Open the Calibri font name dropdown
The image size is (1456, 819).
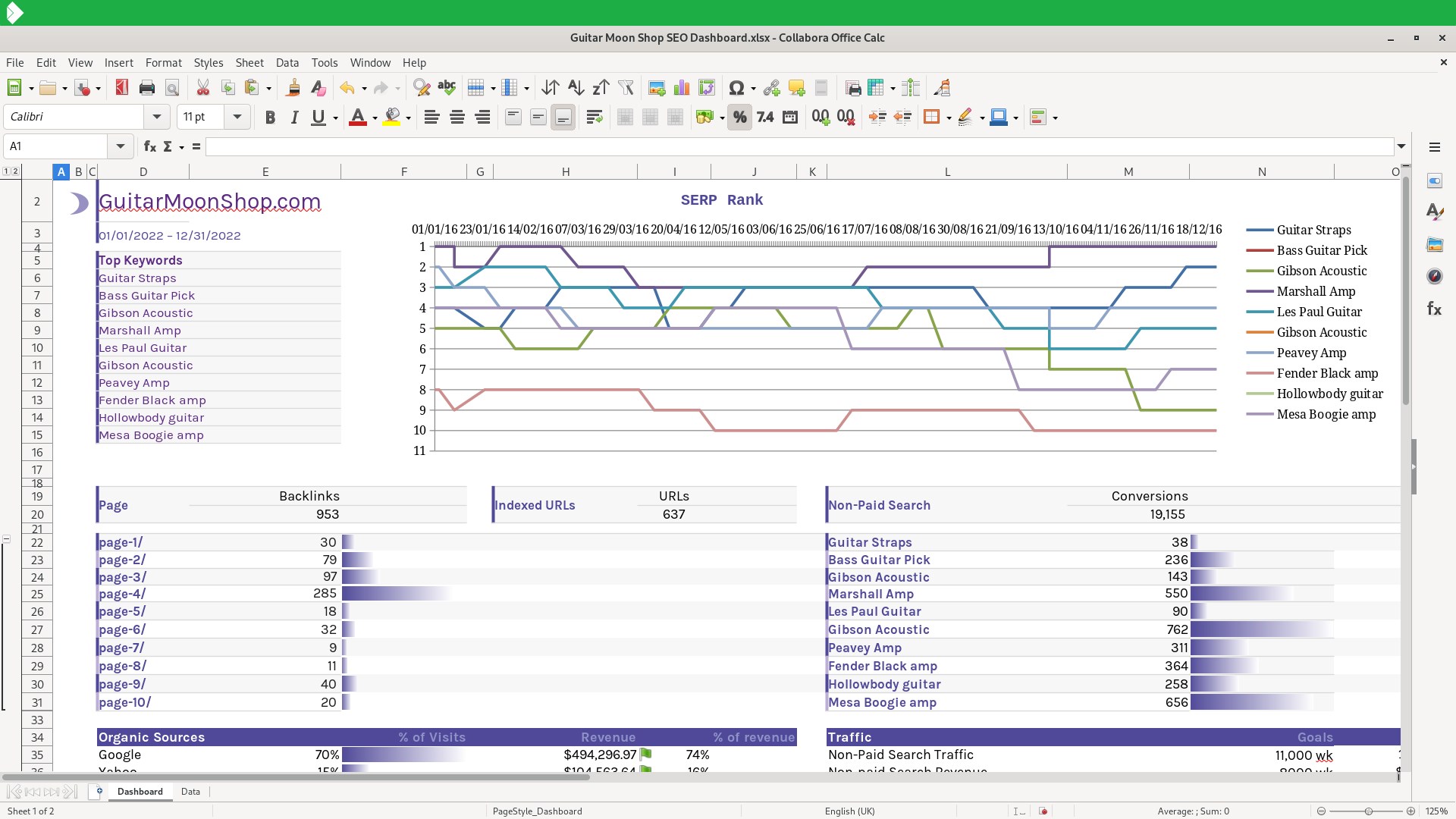tap(156, 117)
